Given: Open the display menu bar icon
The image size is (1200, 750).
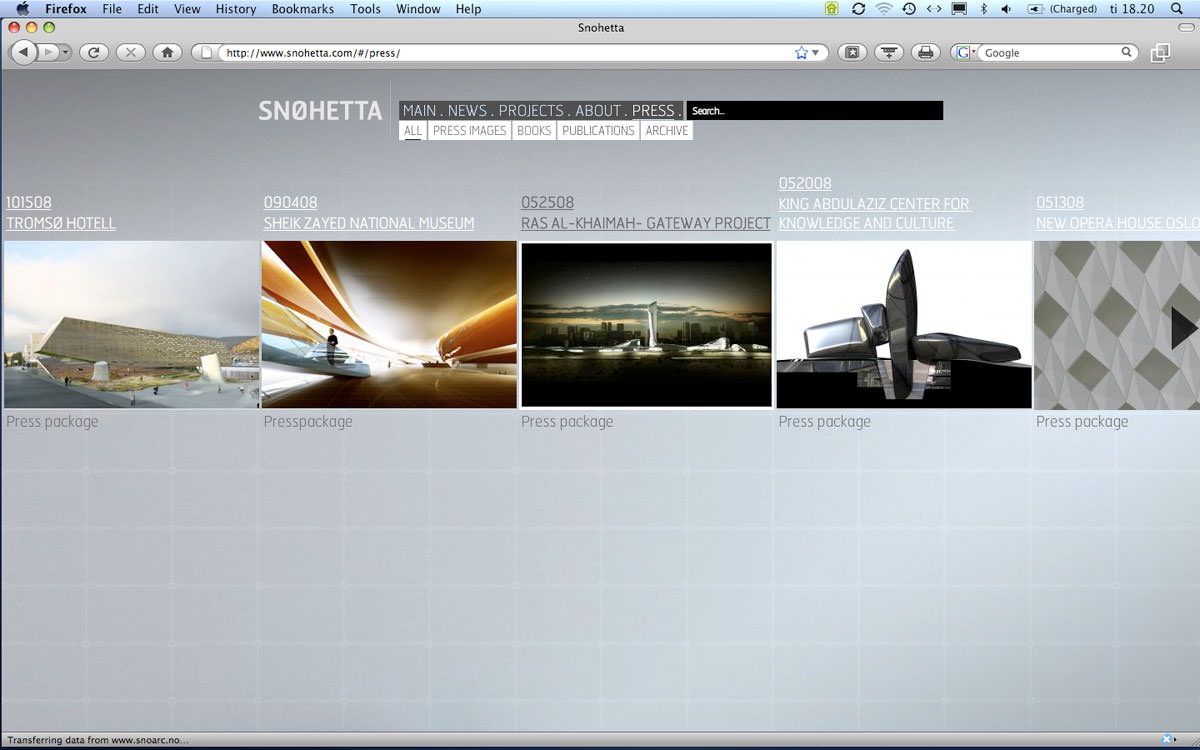Looking at the screenshot, I should pyautogui.click(x=959, y=9).
